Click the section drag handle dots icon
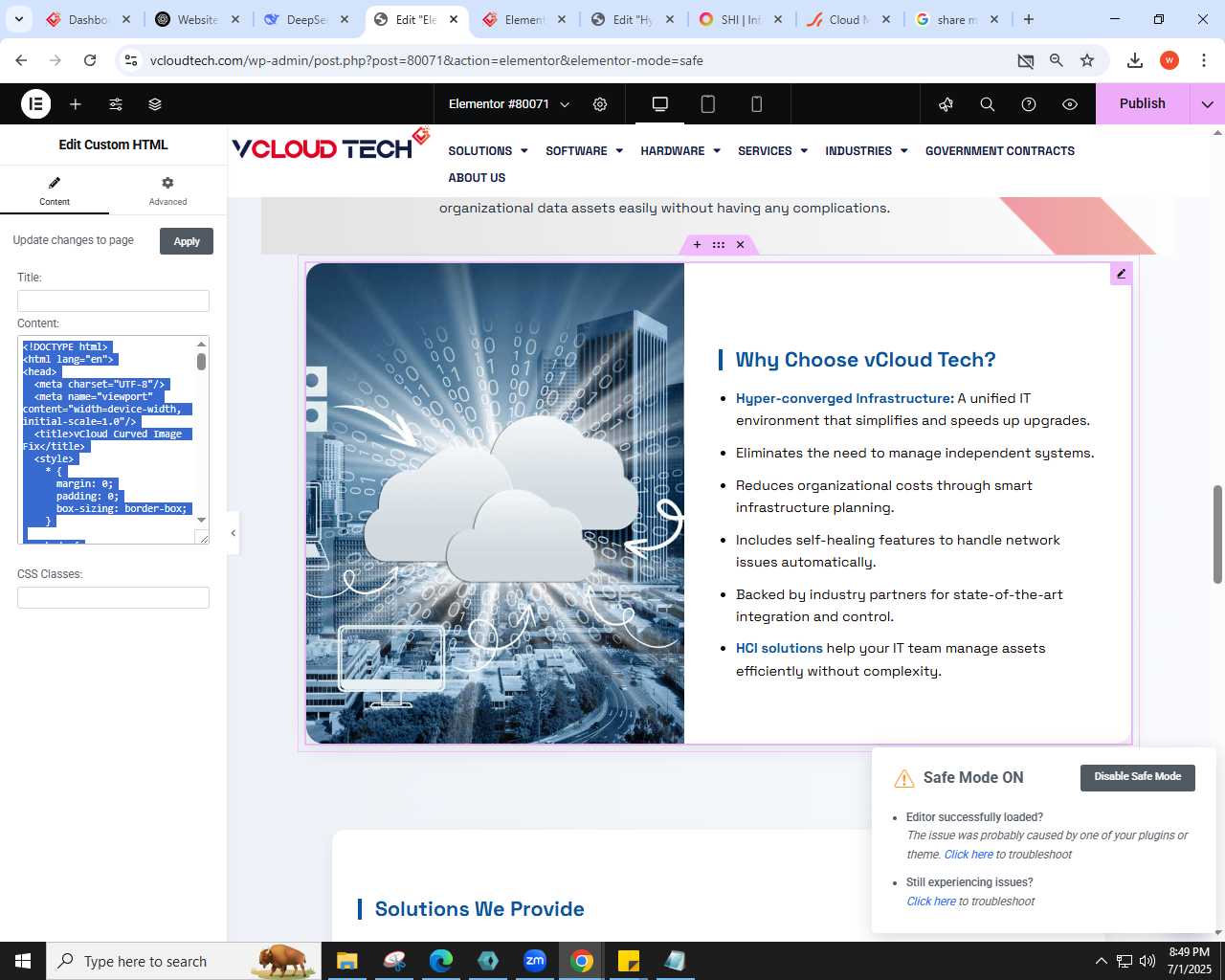 pyautogui.click(x=719, y=245)
